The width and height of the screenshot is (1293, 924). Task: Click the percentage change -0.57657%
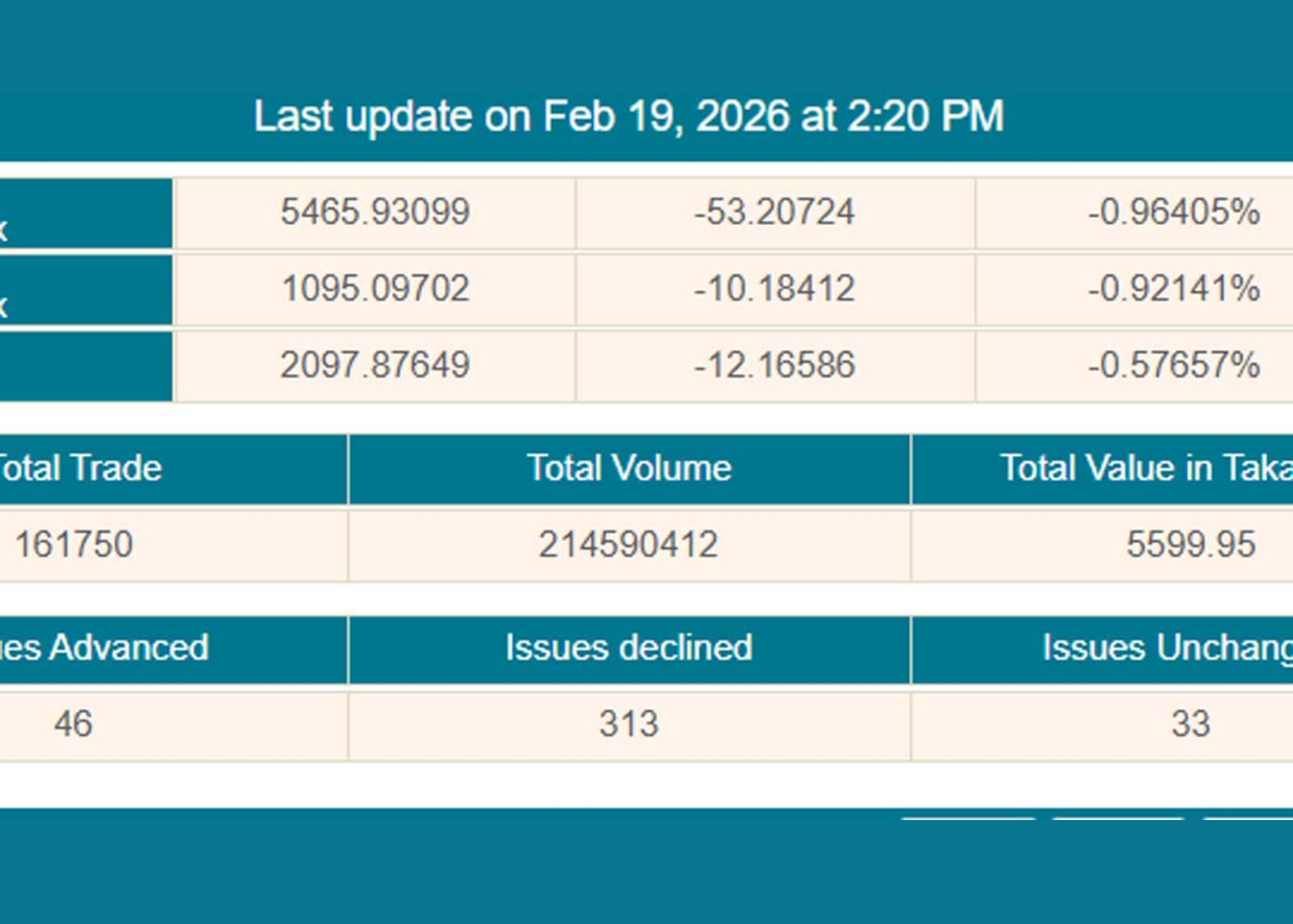pos(1173,365)
